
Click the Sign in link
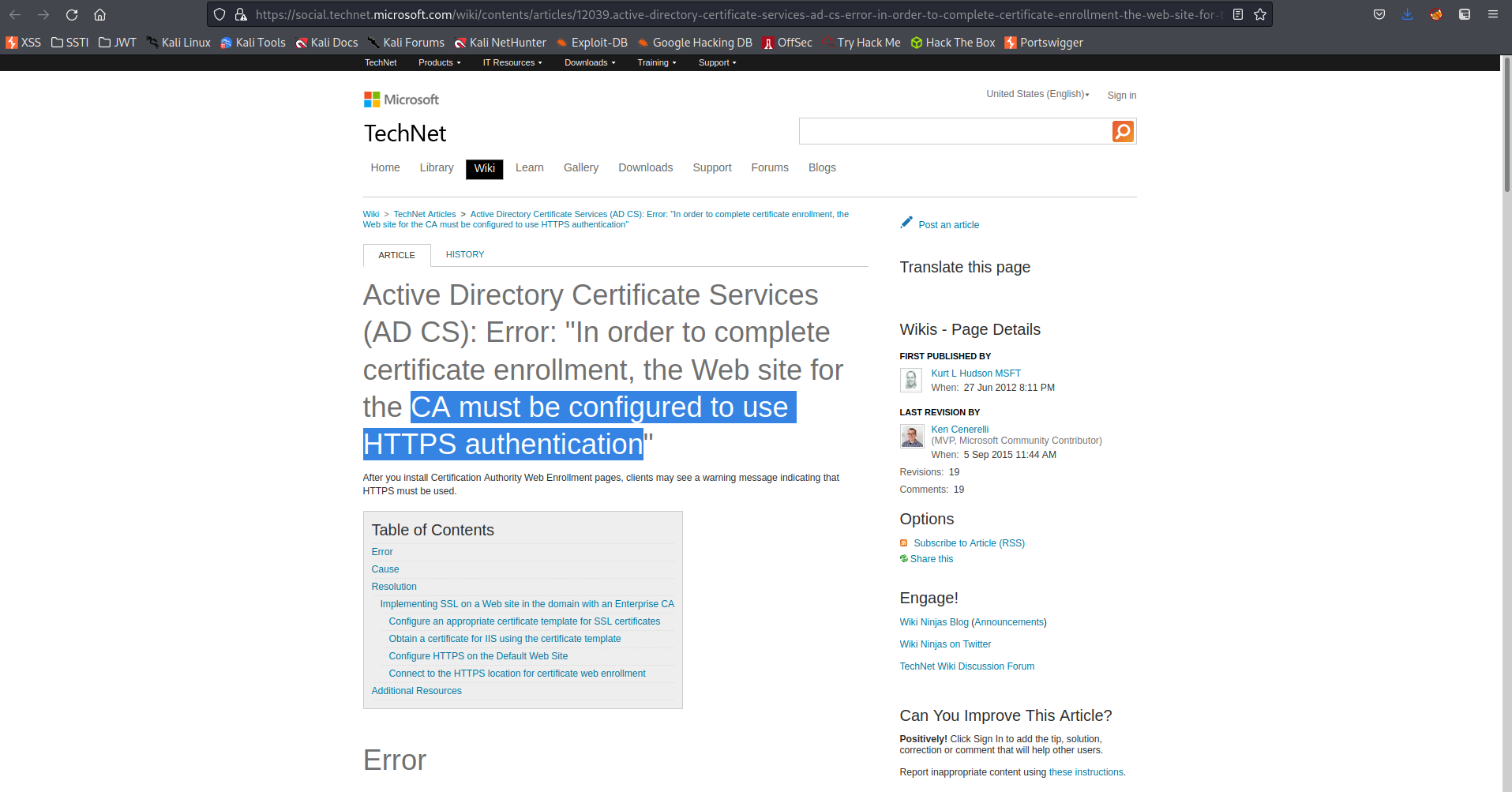tap(1121, 96)
